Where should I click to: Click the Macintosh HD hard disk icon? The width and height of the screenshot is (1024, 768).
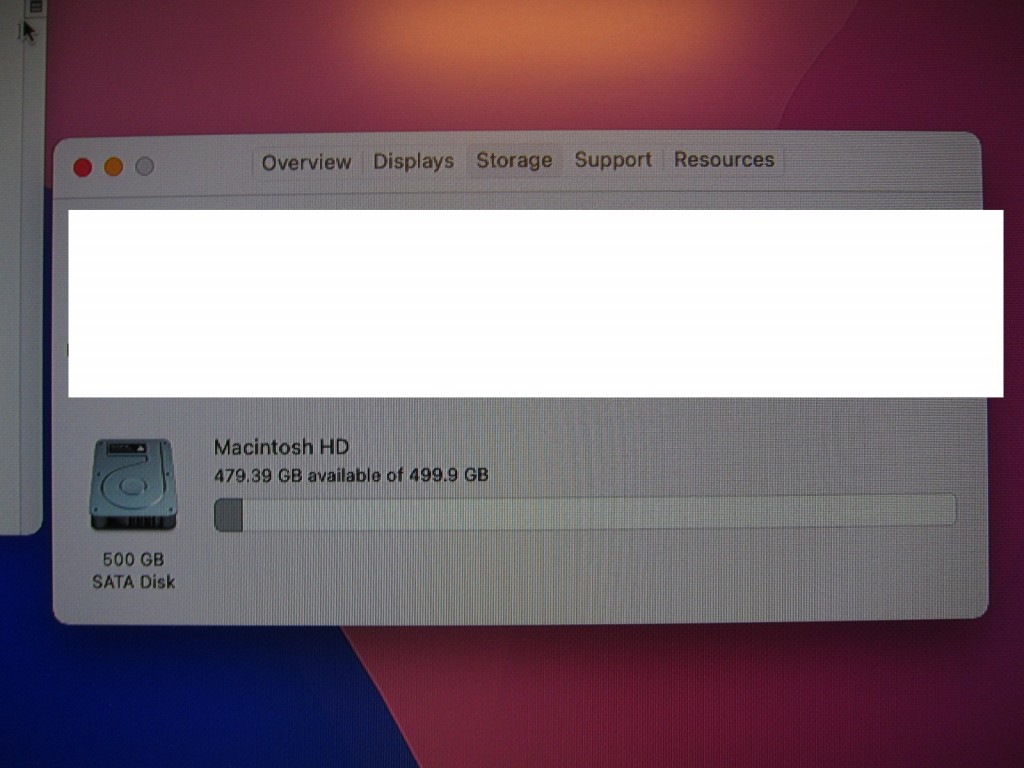coord(133,485)
